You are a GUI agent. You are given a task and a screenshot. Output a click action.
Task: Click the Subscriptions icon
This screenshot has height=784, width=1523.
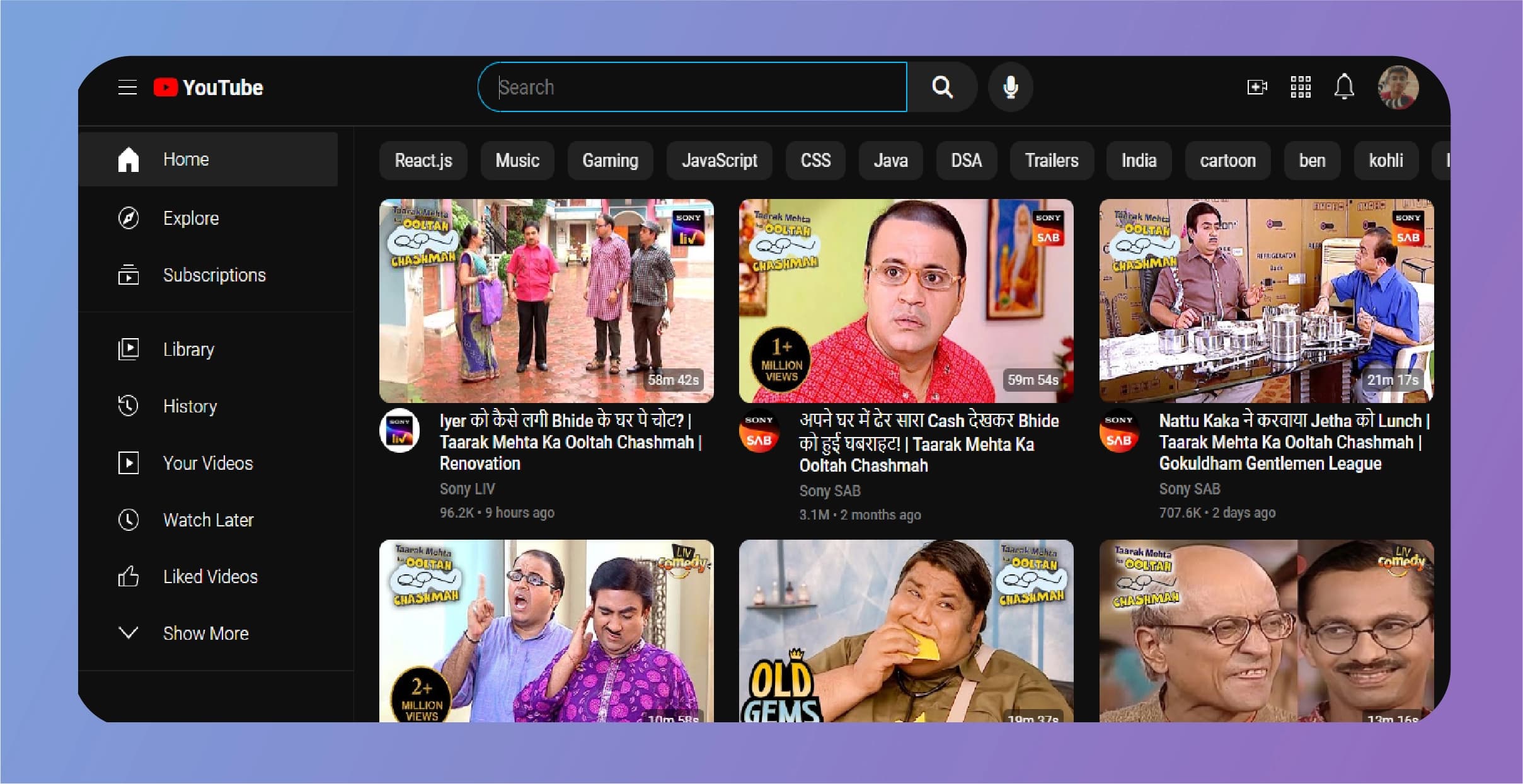128,275
